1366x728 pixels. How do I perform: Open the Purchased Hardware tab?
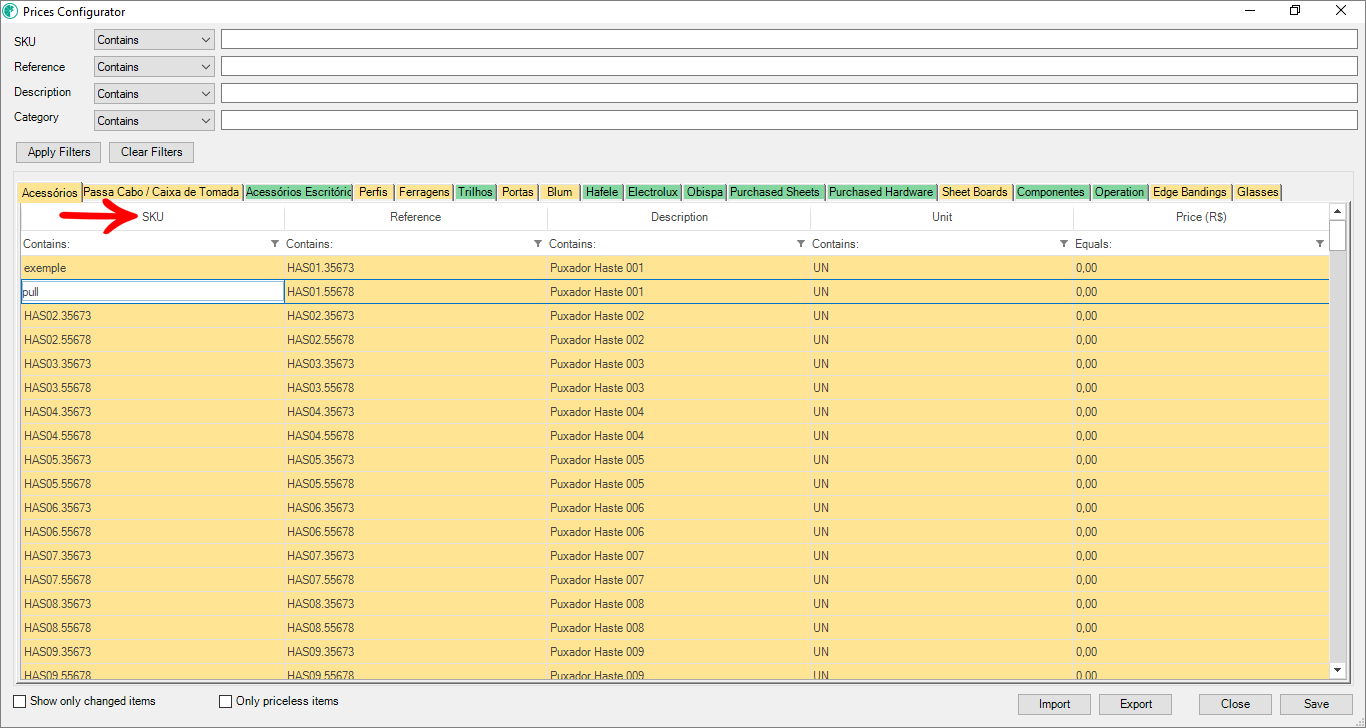[881, 192]
